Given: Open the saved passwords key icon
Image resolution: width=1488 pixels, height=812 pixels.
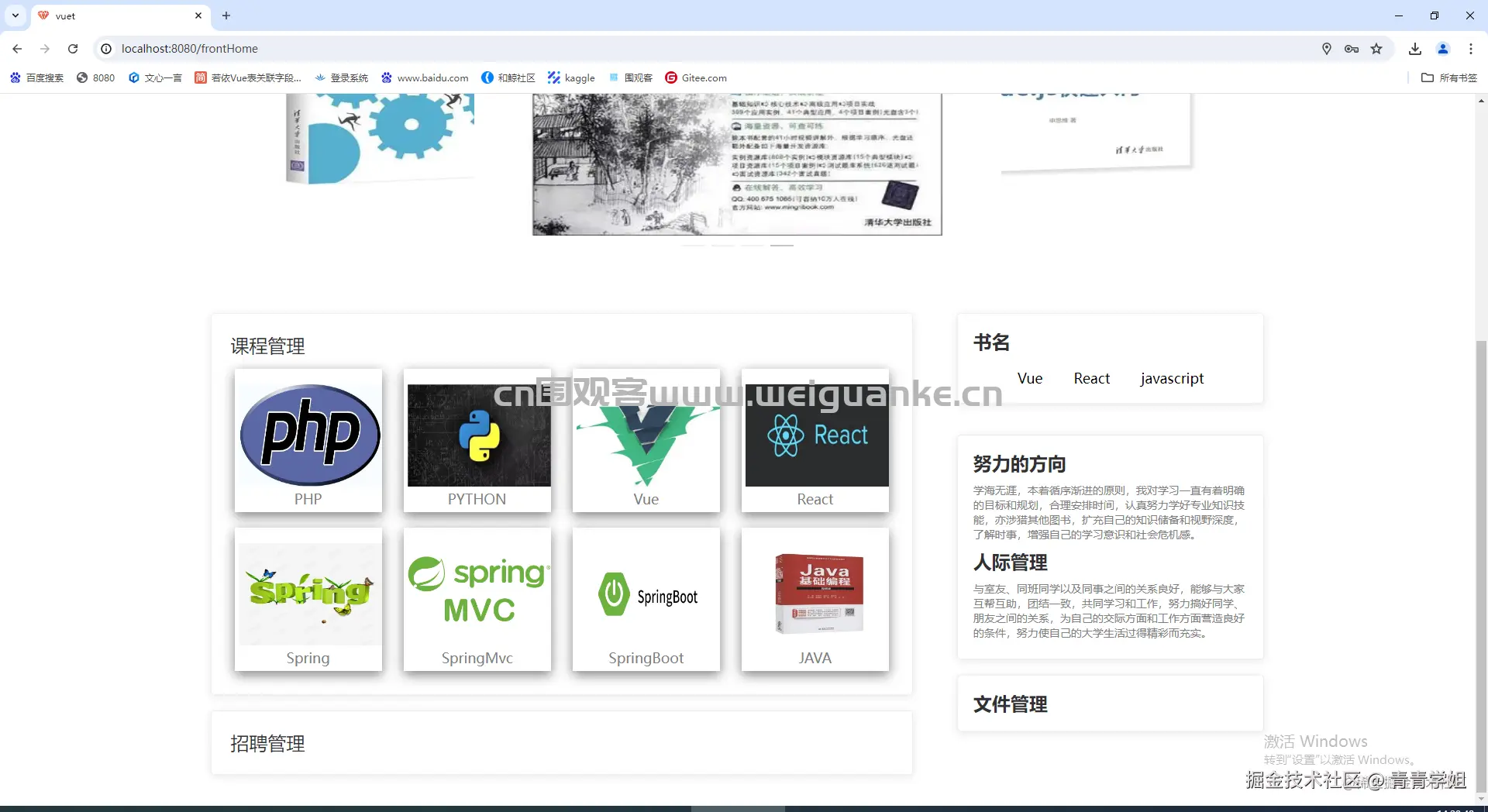Looking at the screenshot, I should (x=1352, y=49).
